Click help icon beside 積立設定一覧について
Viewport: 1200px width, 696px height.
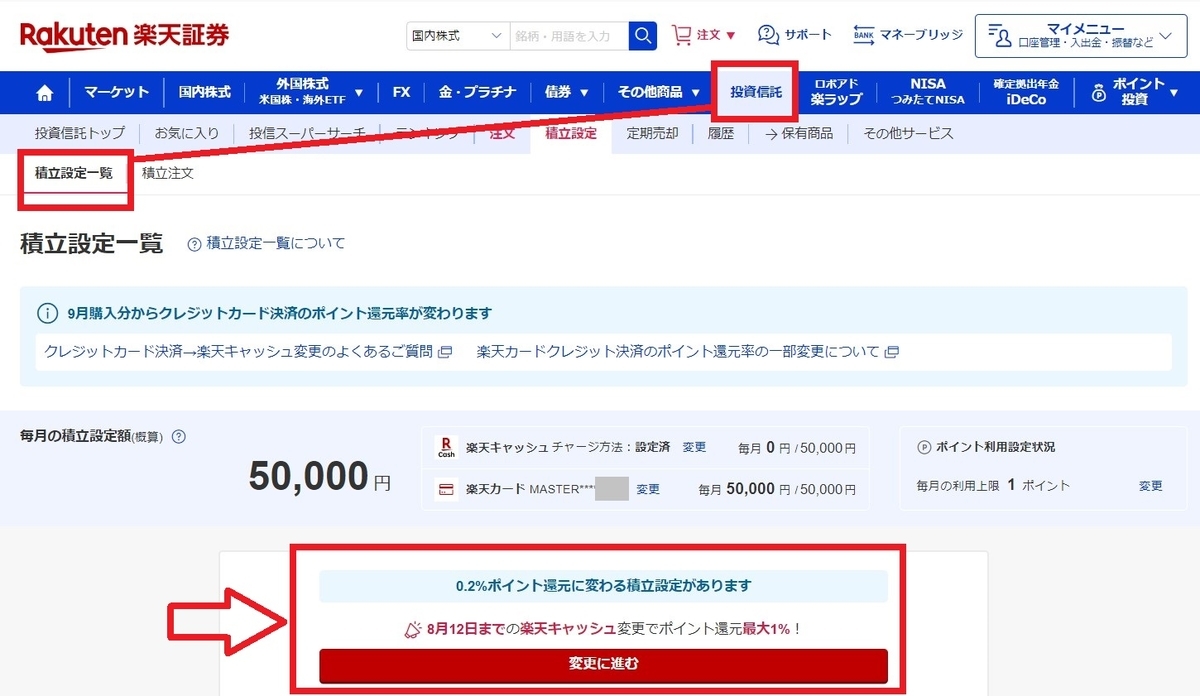click(195, 243)
